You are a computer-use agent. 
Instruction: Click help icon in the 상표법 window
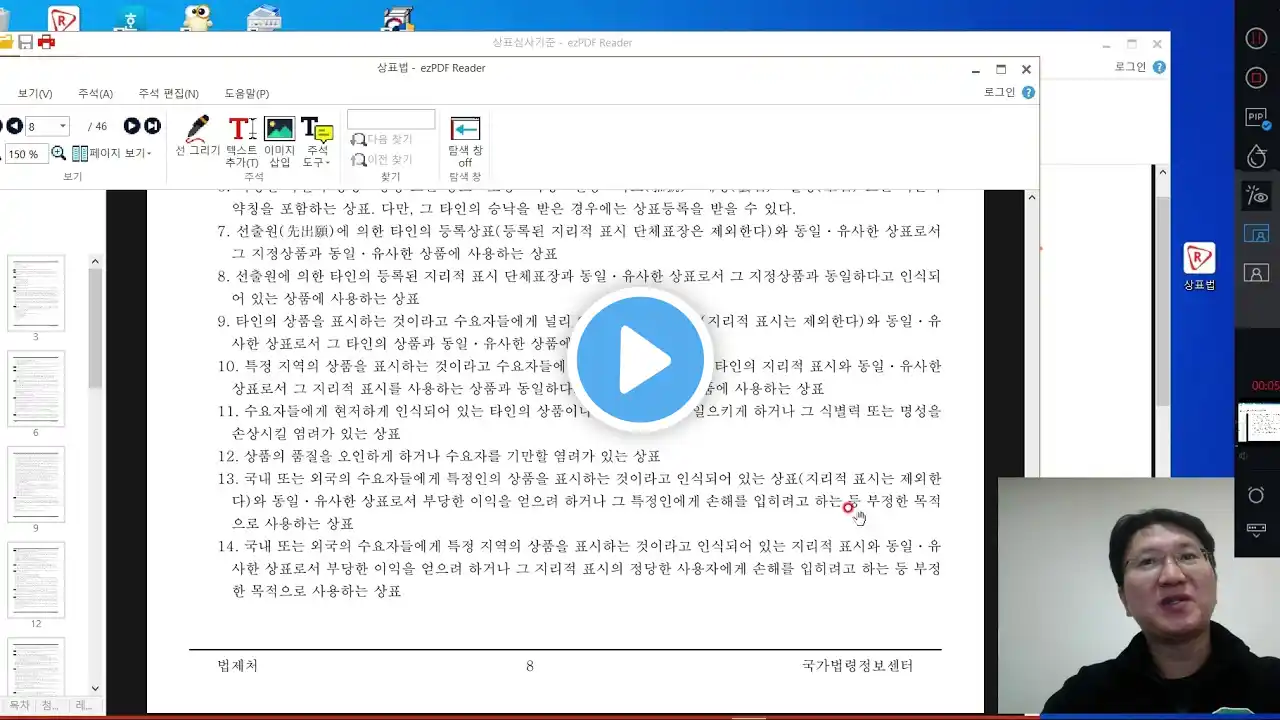1028,92
